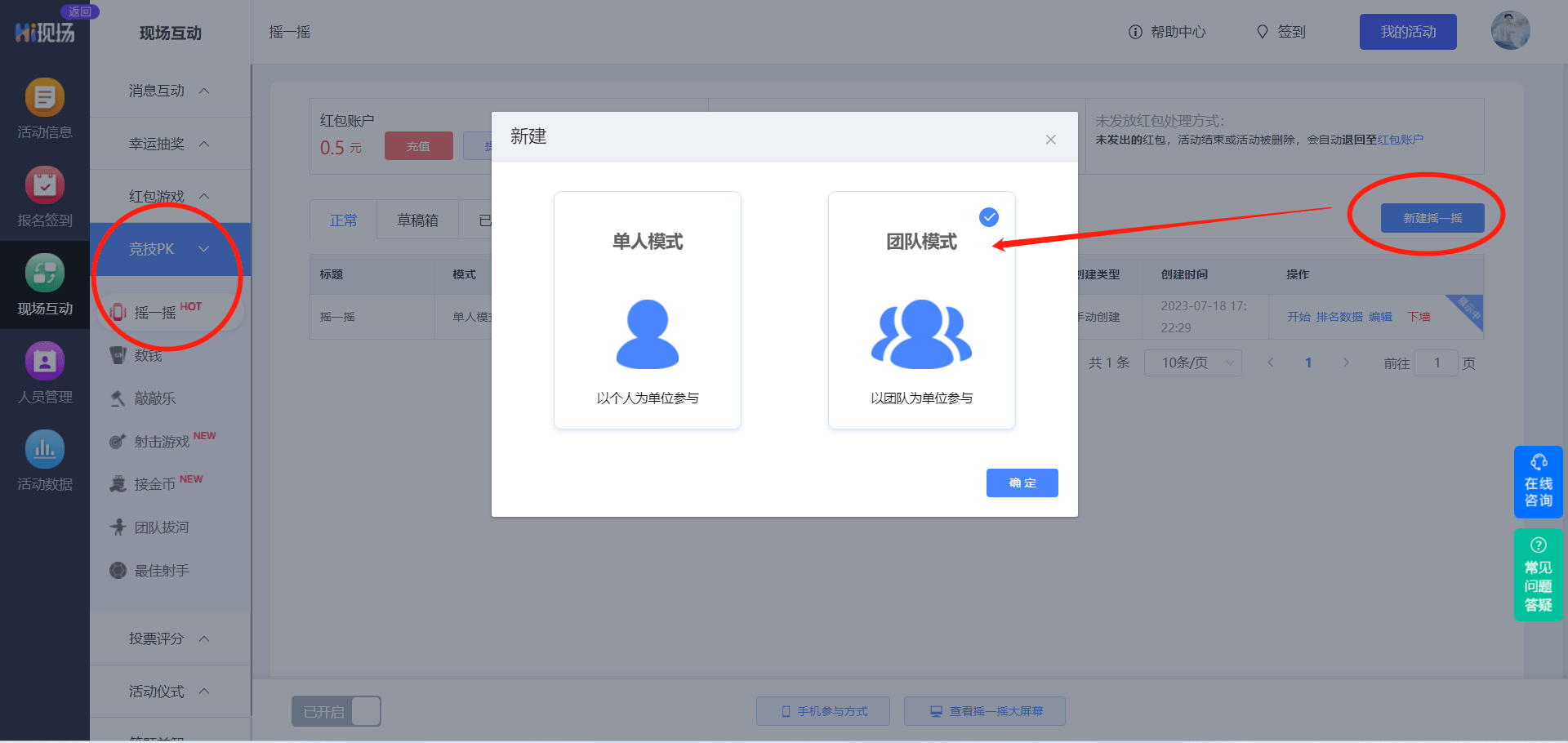Click 排名数据 link in the row
Viewport: 1568px width, 743px height.
click(1339, 317)
